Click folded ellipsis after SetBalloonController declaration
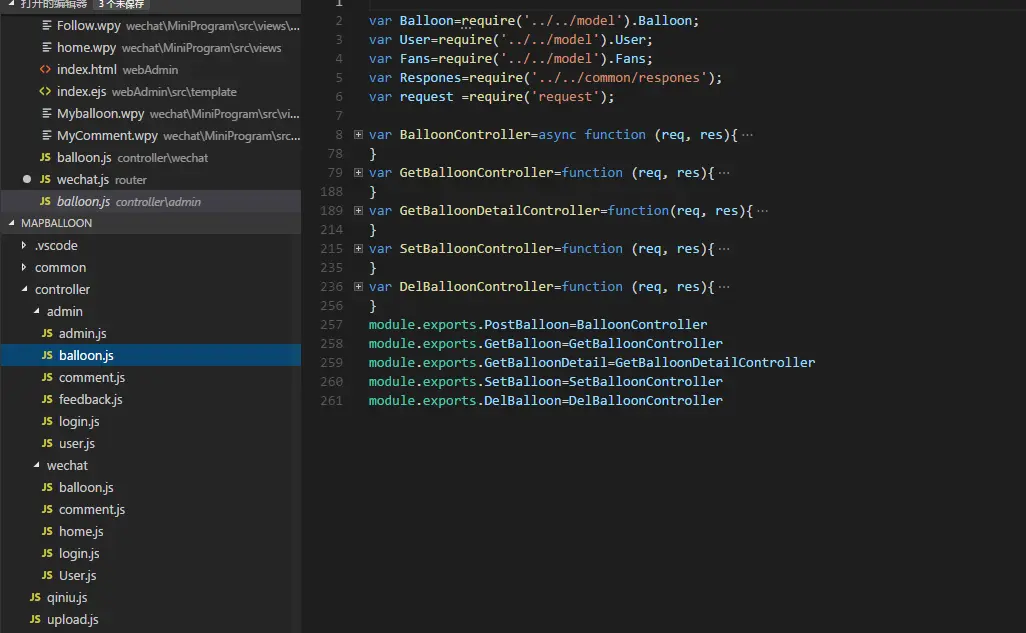1026x633 pixels. [724, 249]
